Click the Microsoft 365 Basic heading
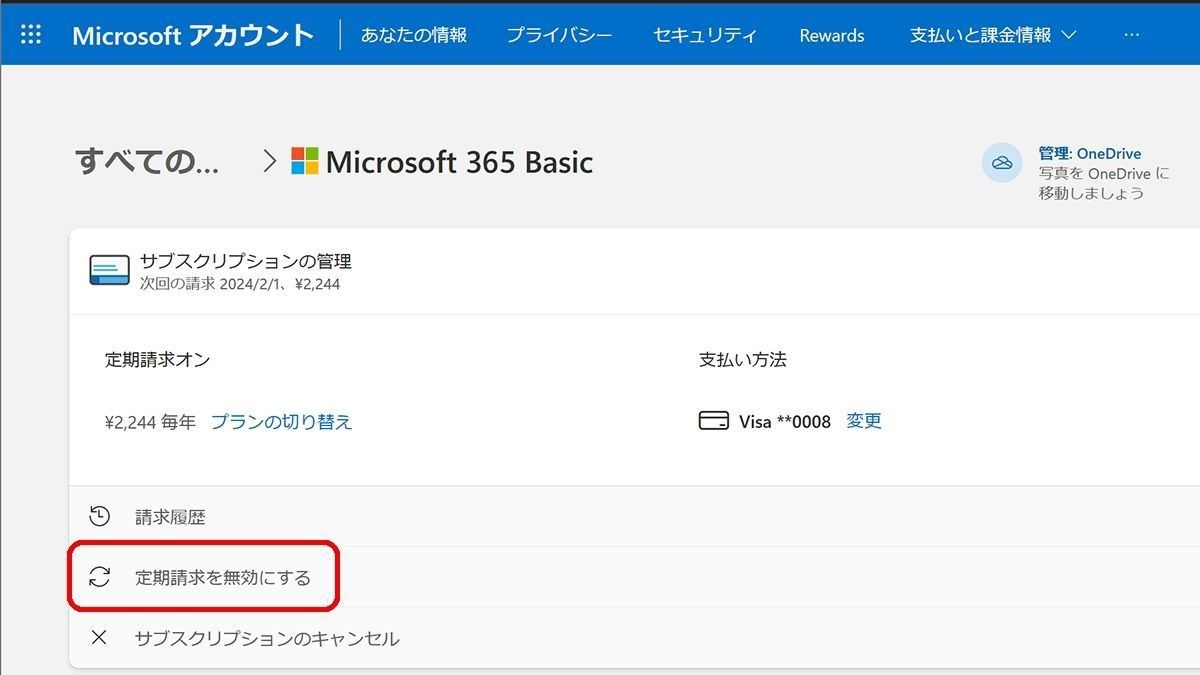The width and height of the screenshot is (1200, 675). [460, 162]
